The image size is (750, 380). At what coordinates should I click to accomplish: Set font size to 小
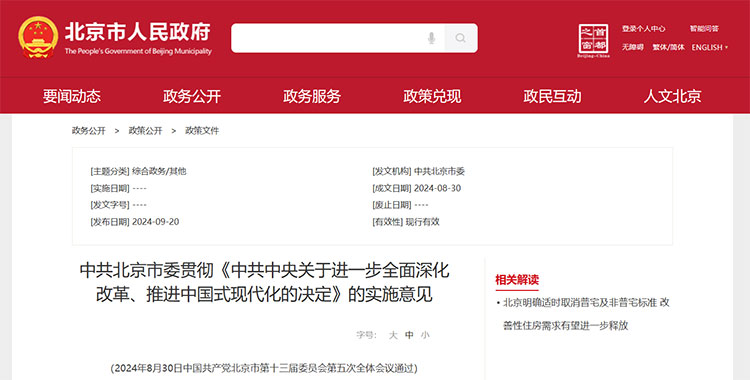(x=425, y=335)
